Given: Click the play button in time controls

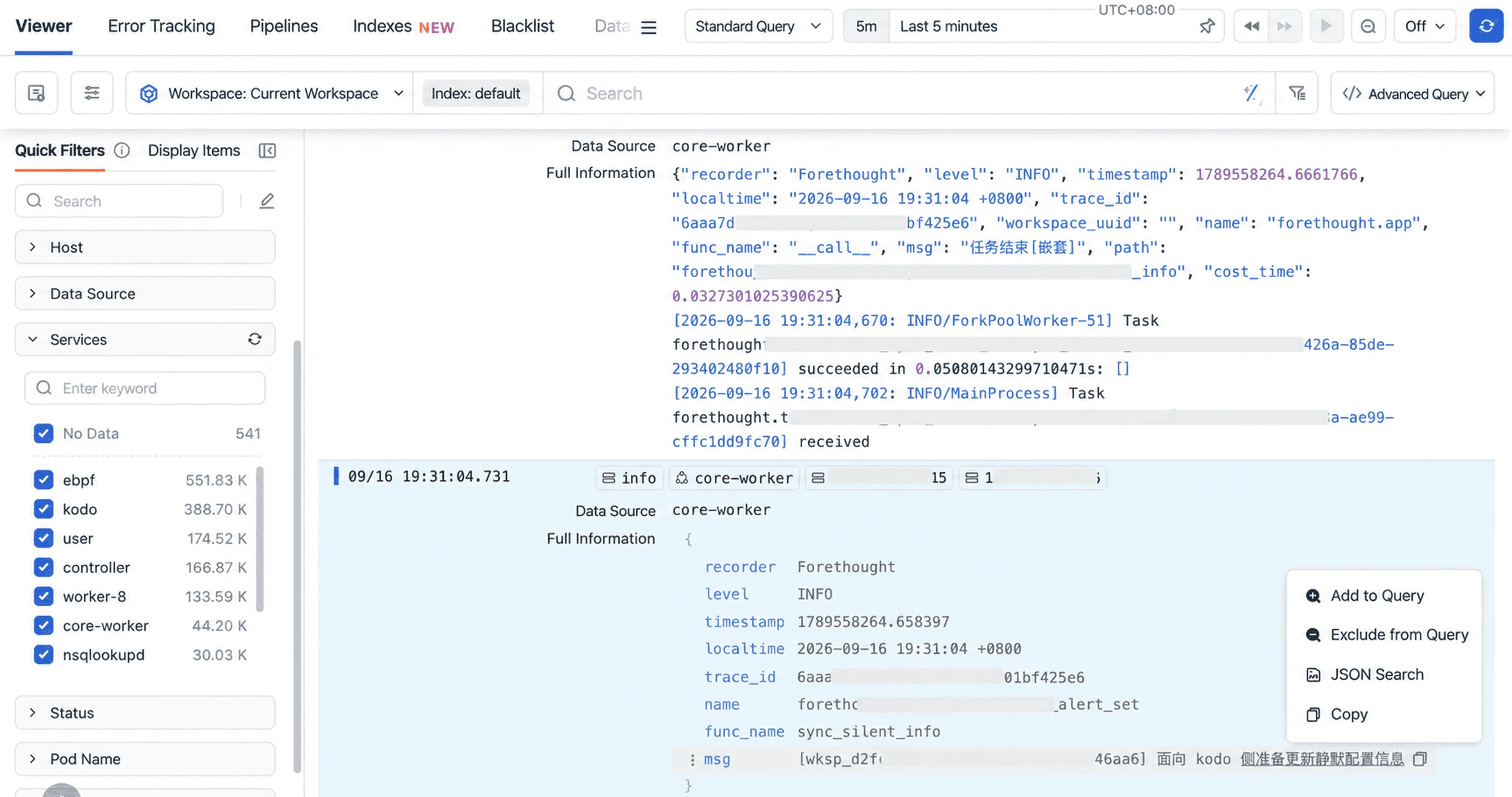Looking at the screenshot, I should (x=1326, y=26).
